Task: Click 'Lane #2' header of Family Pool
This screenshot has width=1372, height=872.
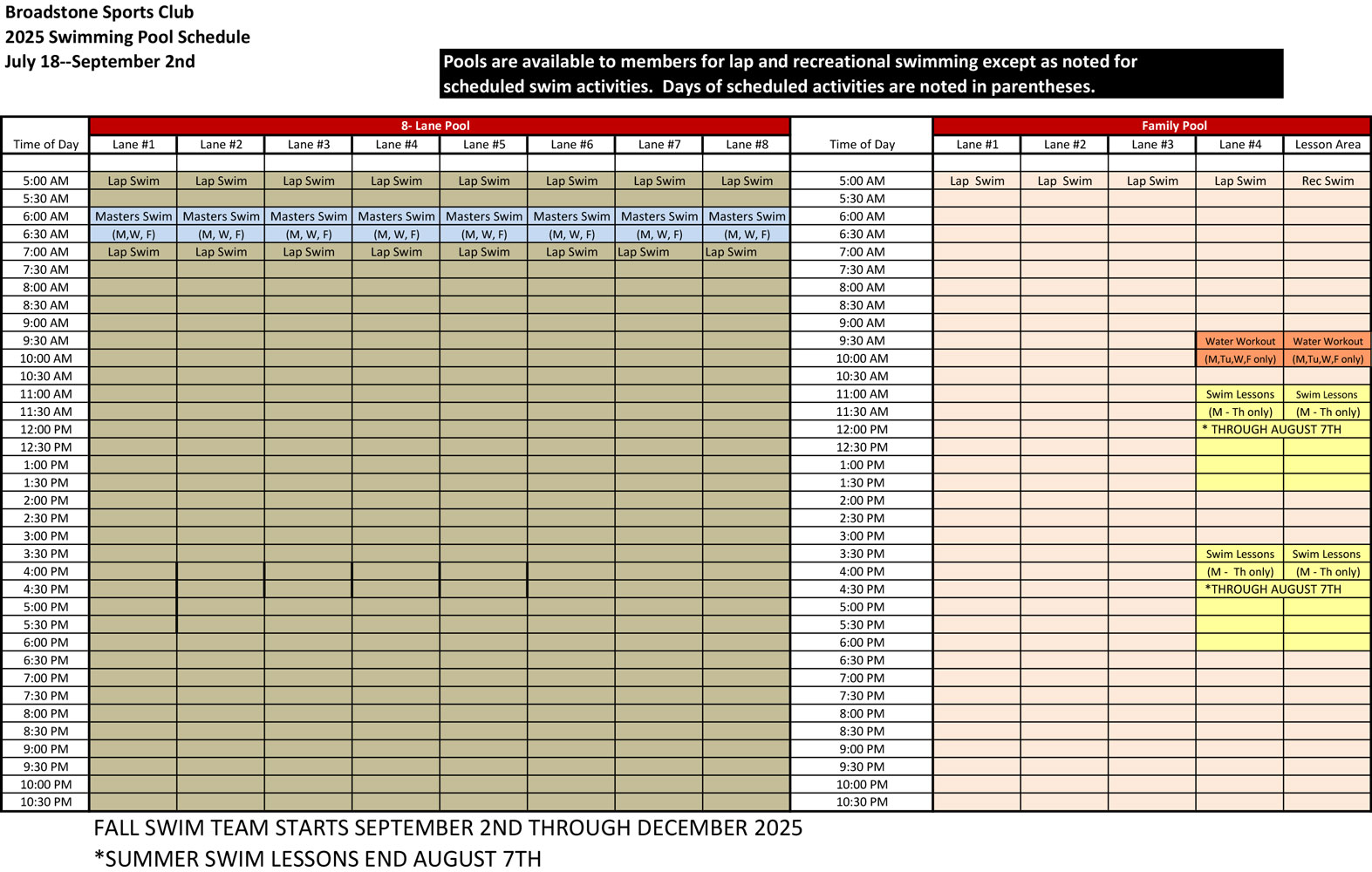Action: point(1065,145)
